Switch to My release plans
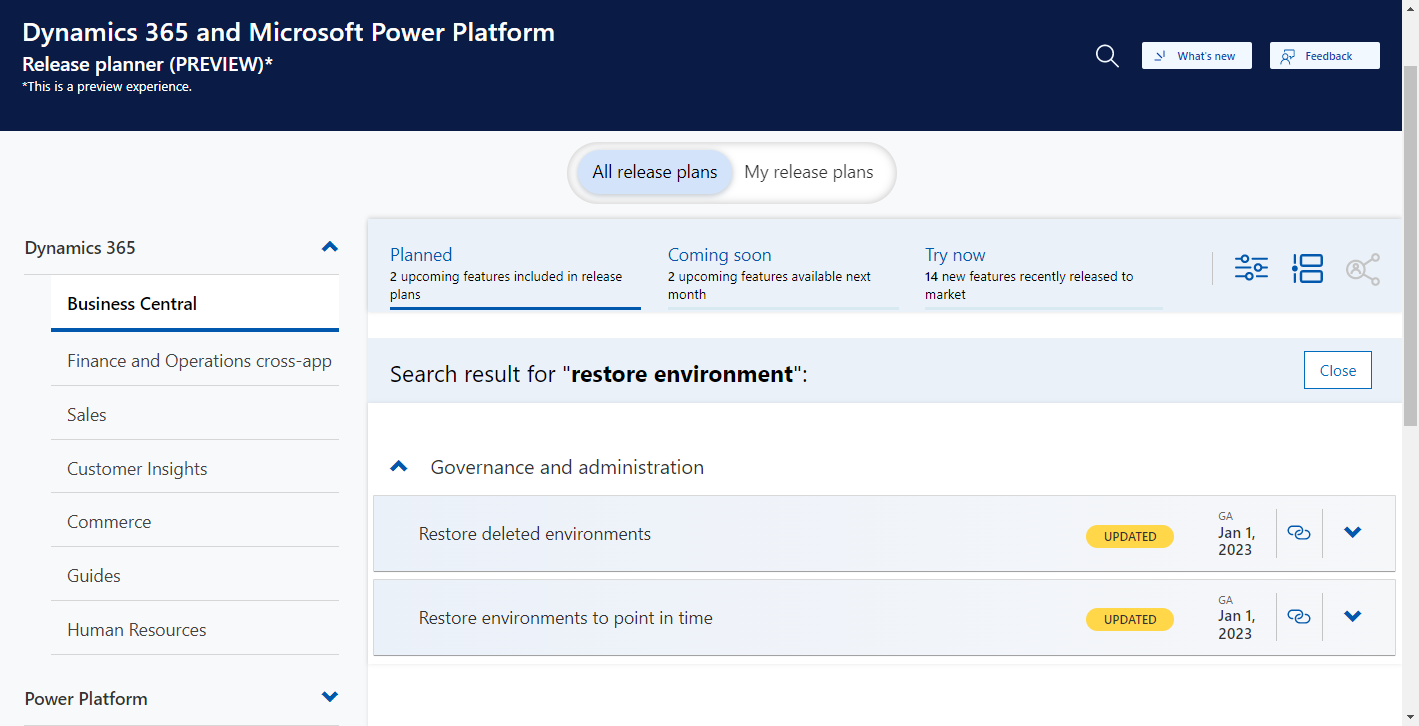Image resolution: width=1419 pixels, height=726 pixels. 809,172
